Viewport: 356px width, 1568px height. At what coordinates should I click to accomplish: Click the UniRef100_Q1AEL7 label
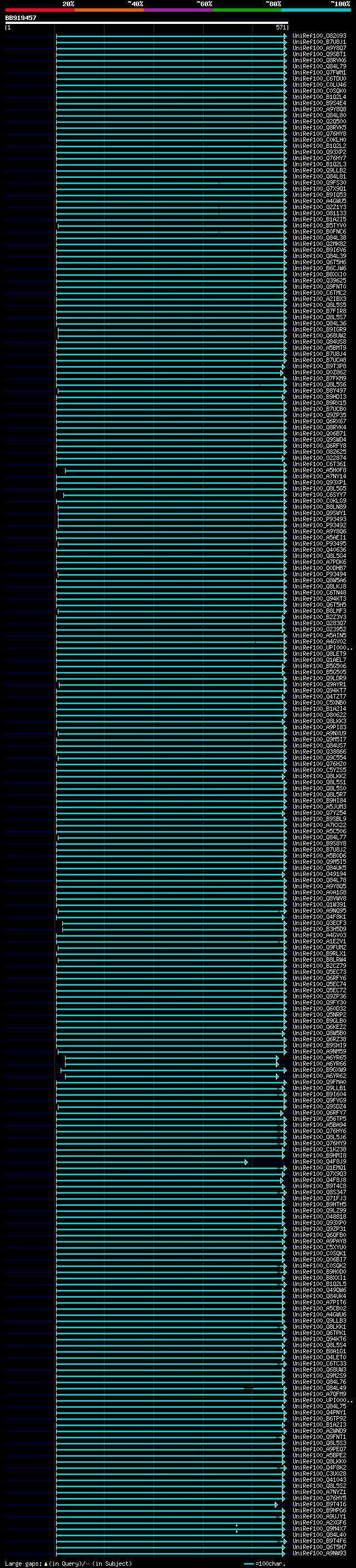(x=319, y=660)
